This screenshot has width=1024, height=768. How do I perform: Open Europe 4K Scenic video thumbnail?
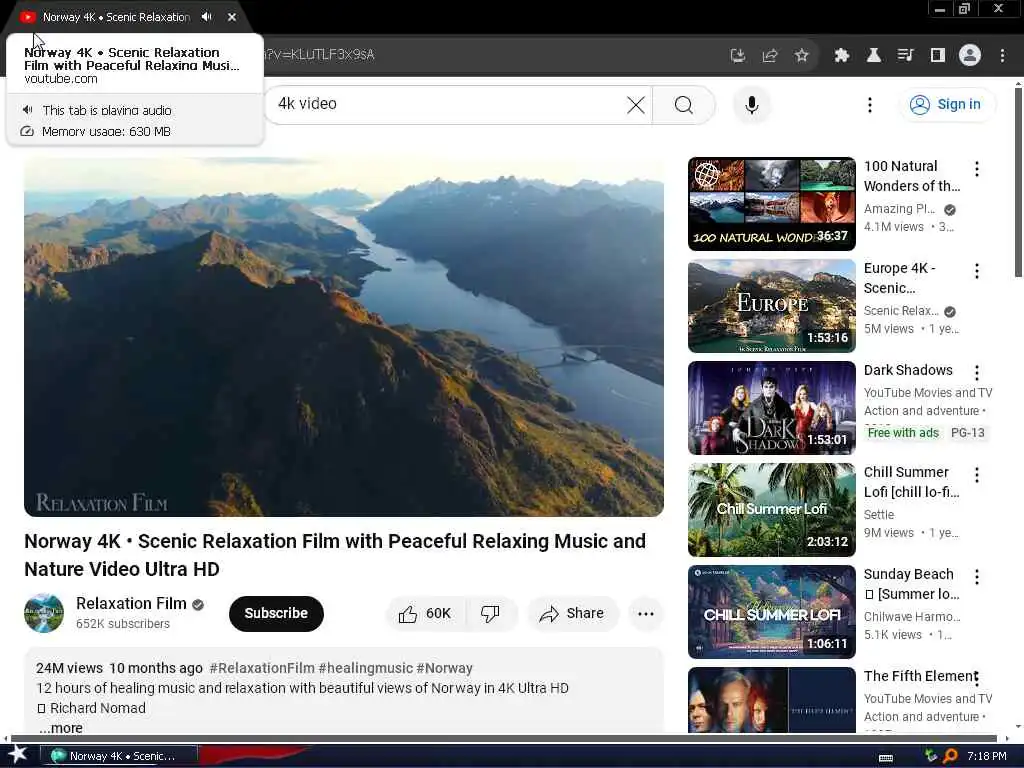771,306
